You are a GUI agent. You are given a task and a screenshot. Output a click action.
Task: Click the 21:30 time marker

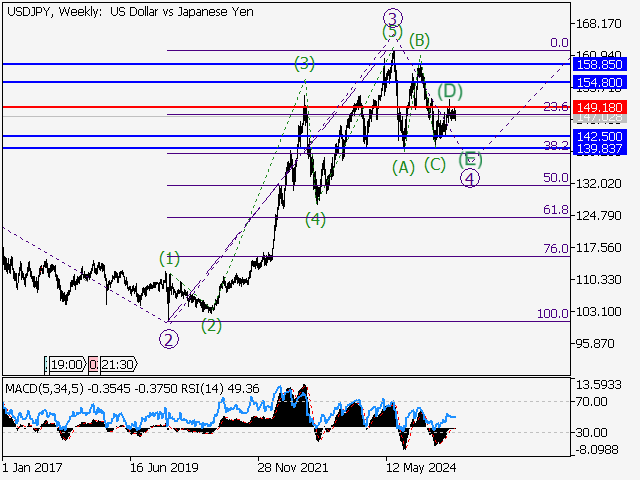pos(110,366)
